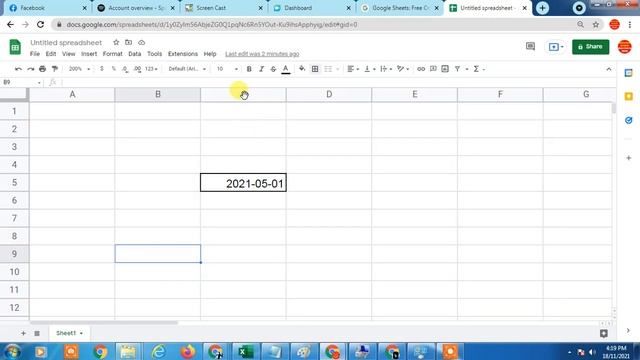
Task: Create a filter with funnel icon
Action: coord(458,69)
